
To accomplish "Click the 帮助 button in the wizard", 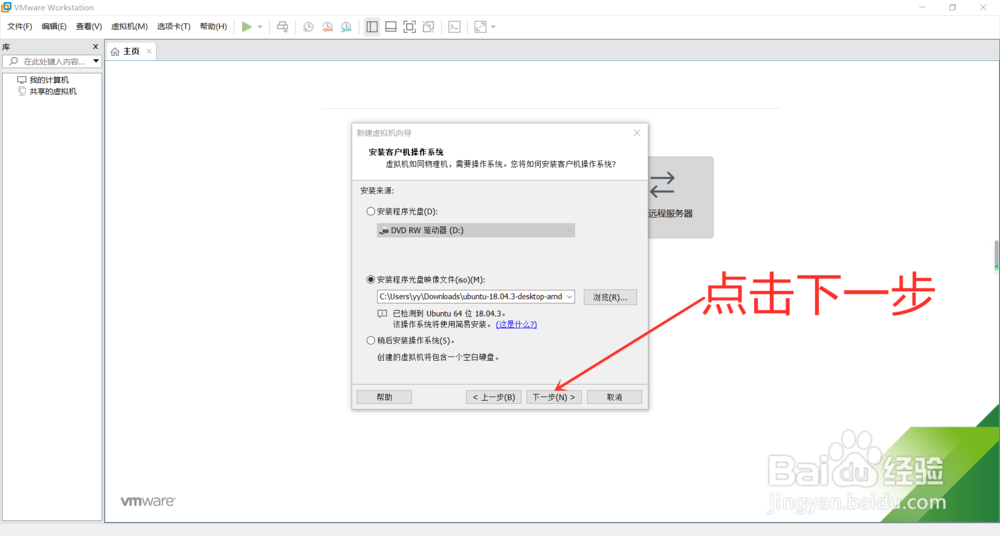I will (385, 397).
